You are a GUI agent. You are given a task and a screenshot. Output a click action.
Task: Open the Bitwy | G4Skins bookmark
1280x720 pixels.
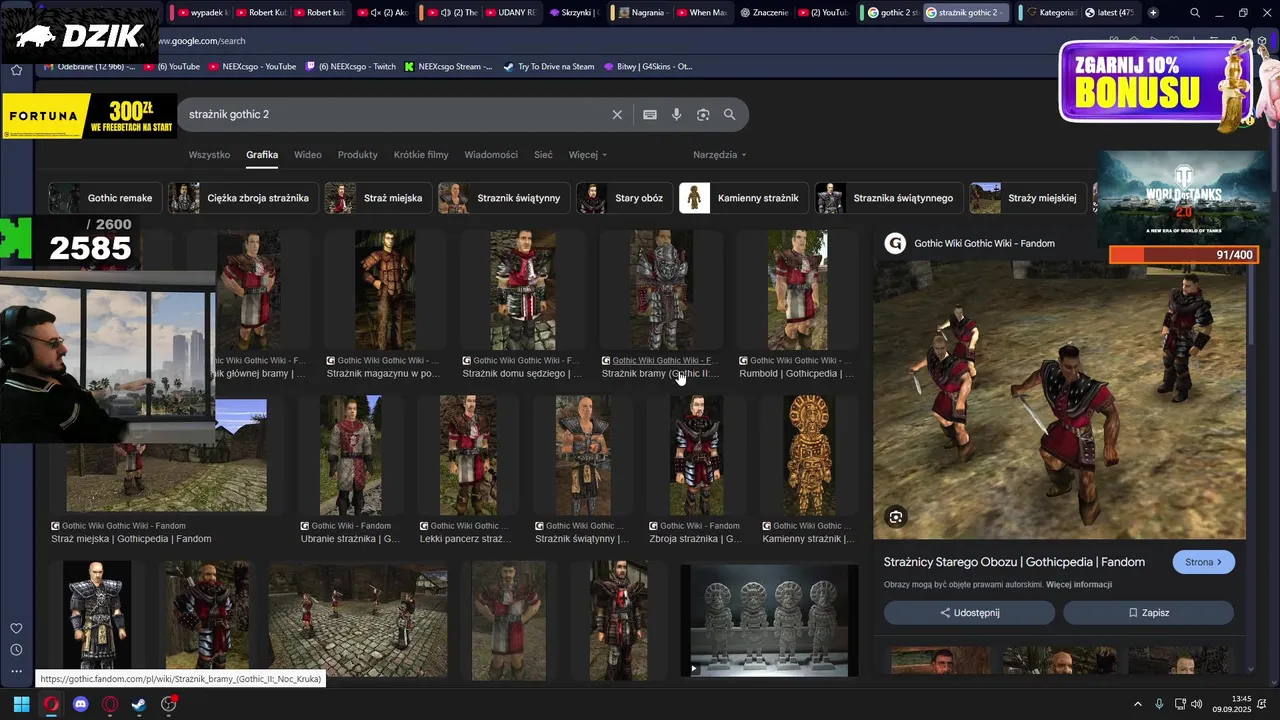coord(648,67)
